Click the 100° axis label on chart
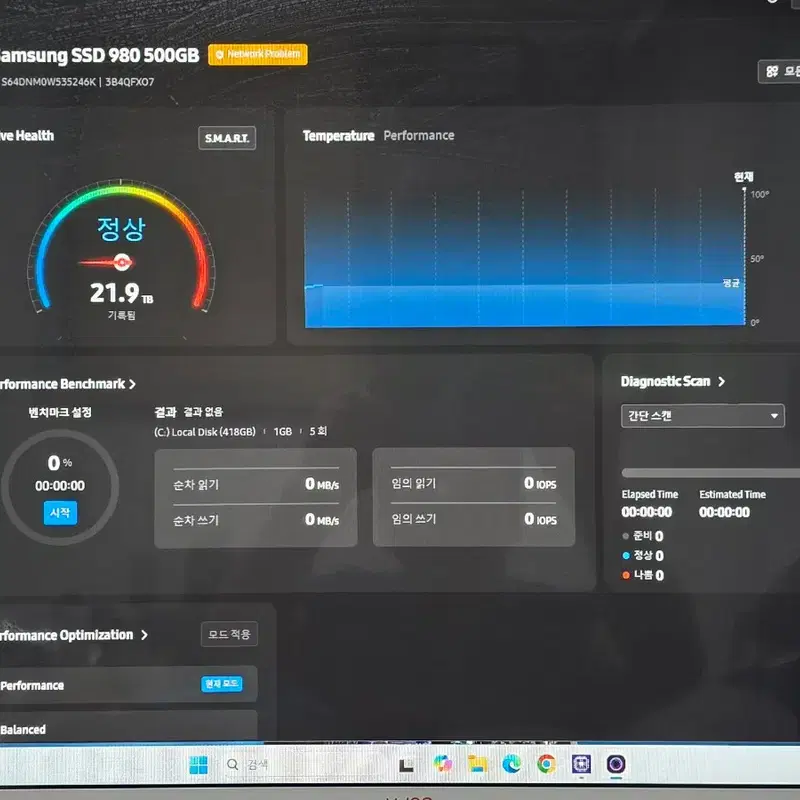 click(760, 194)
